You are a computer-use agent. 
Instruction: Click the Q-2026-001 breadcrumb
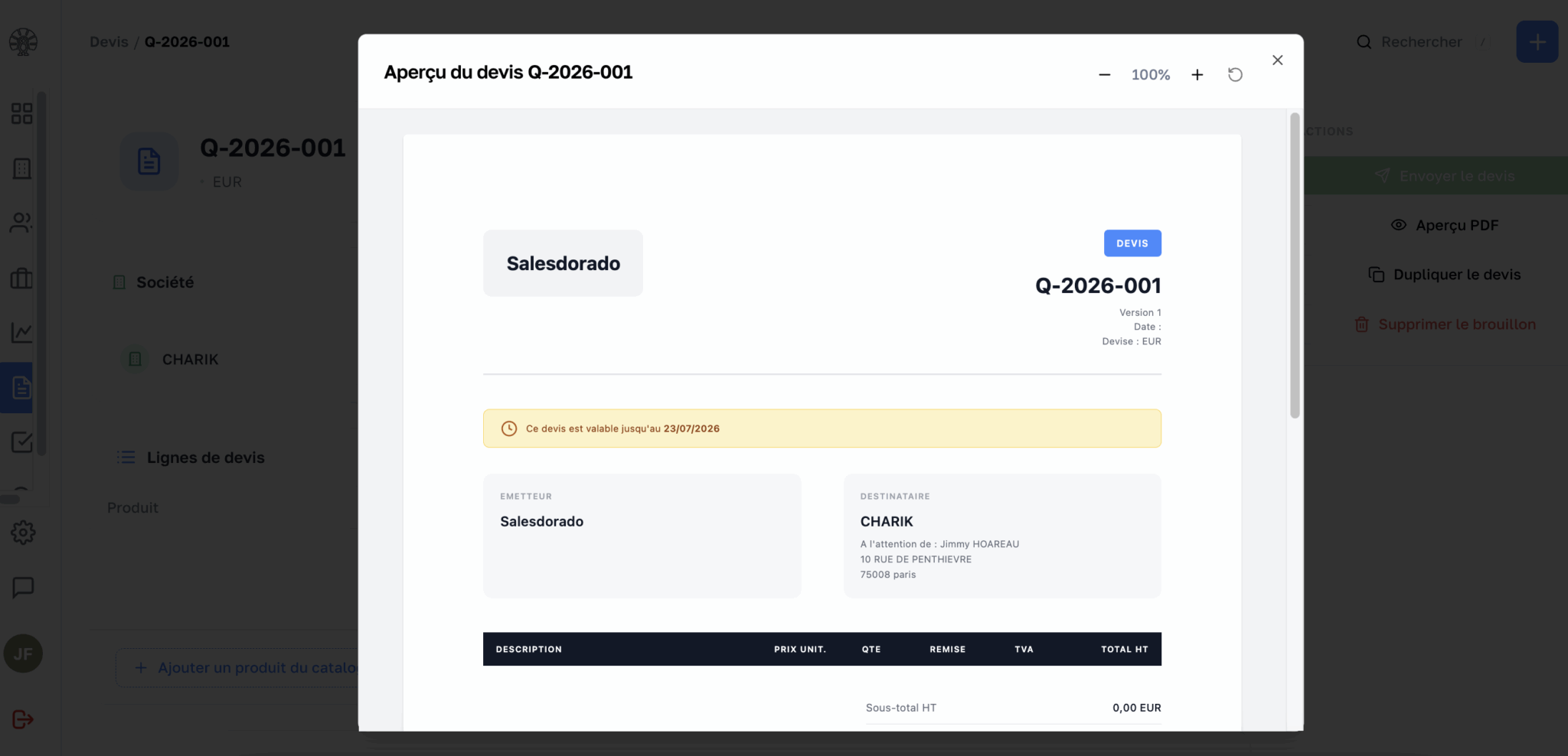187,42
